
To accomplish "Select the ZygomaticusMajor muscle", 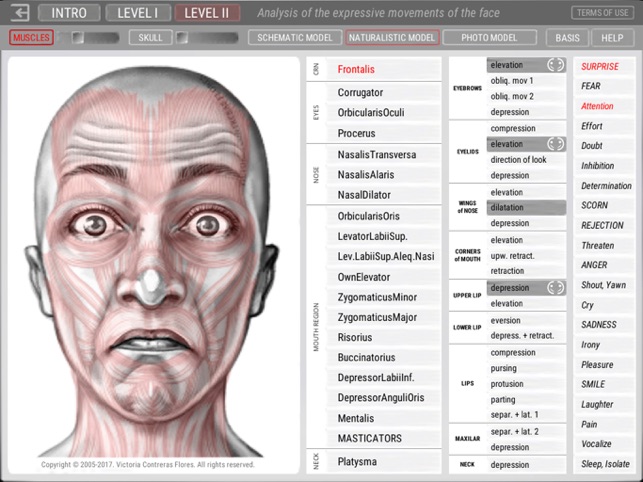I will pyautogui.click(x=384, y=318).
